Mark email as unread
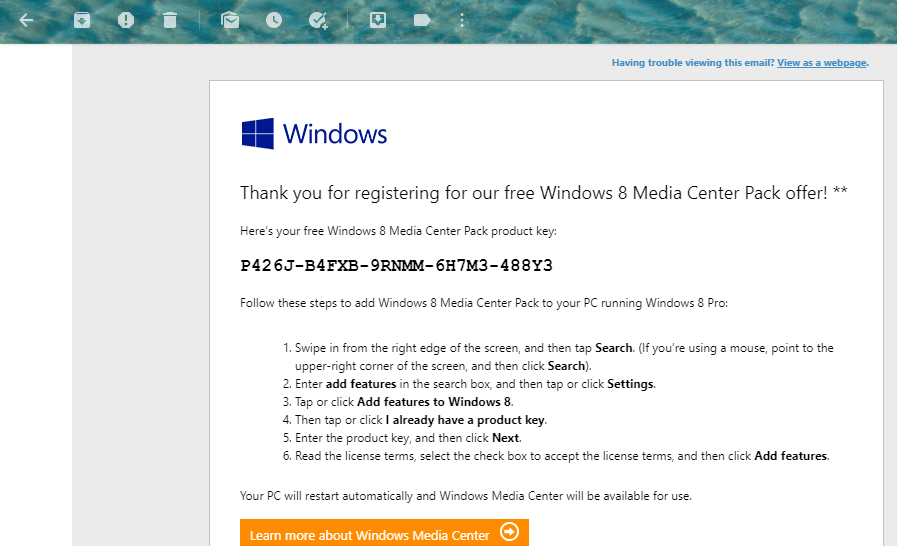The height and width of the screenshot is (546, 897). click(x=230, y=21)
